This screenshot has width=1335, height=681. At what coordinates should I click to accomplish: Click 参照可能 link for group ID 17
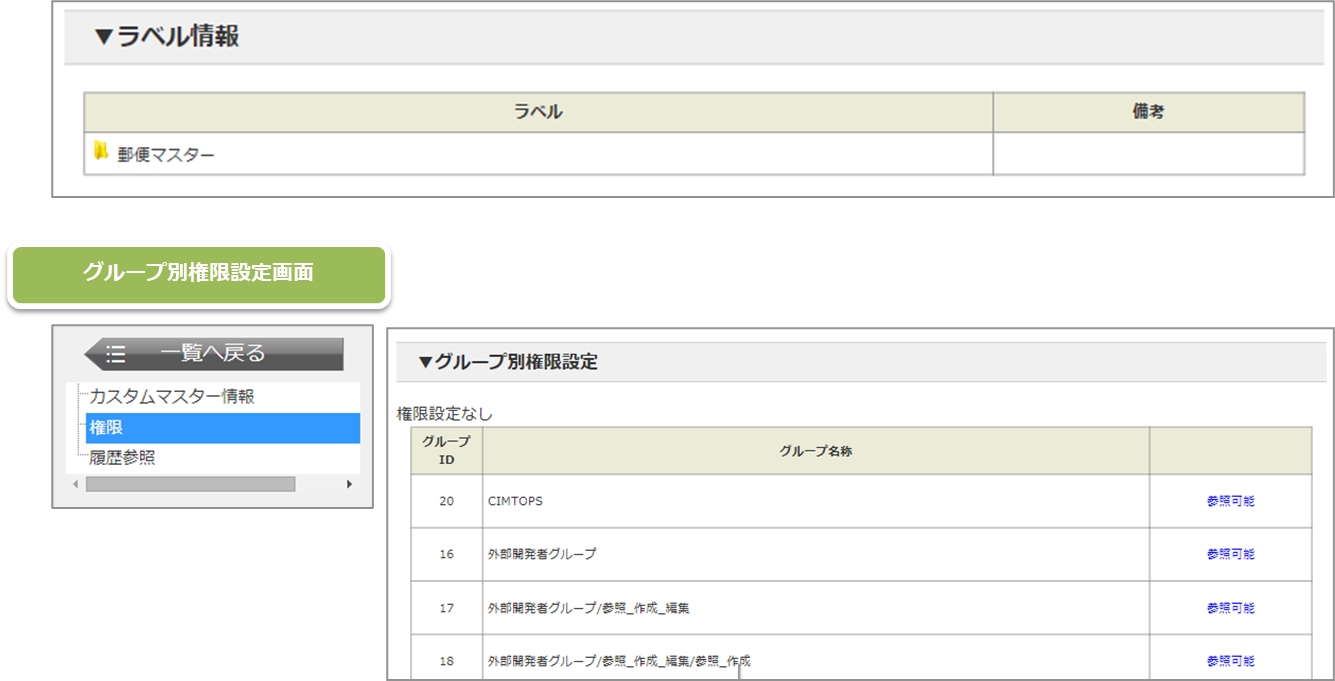tap(1230, 608)
